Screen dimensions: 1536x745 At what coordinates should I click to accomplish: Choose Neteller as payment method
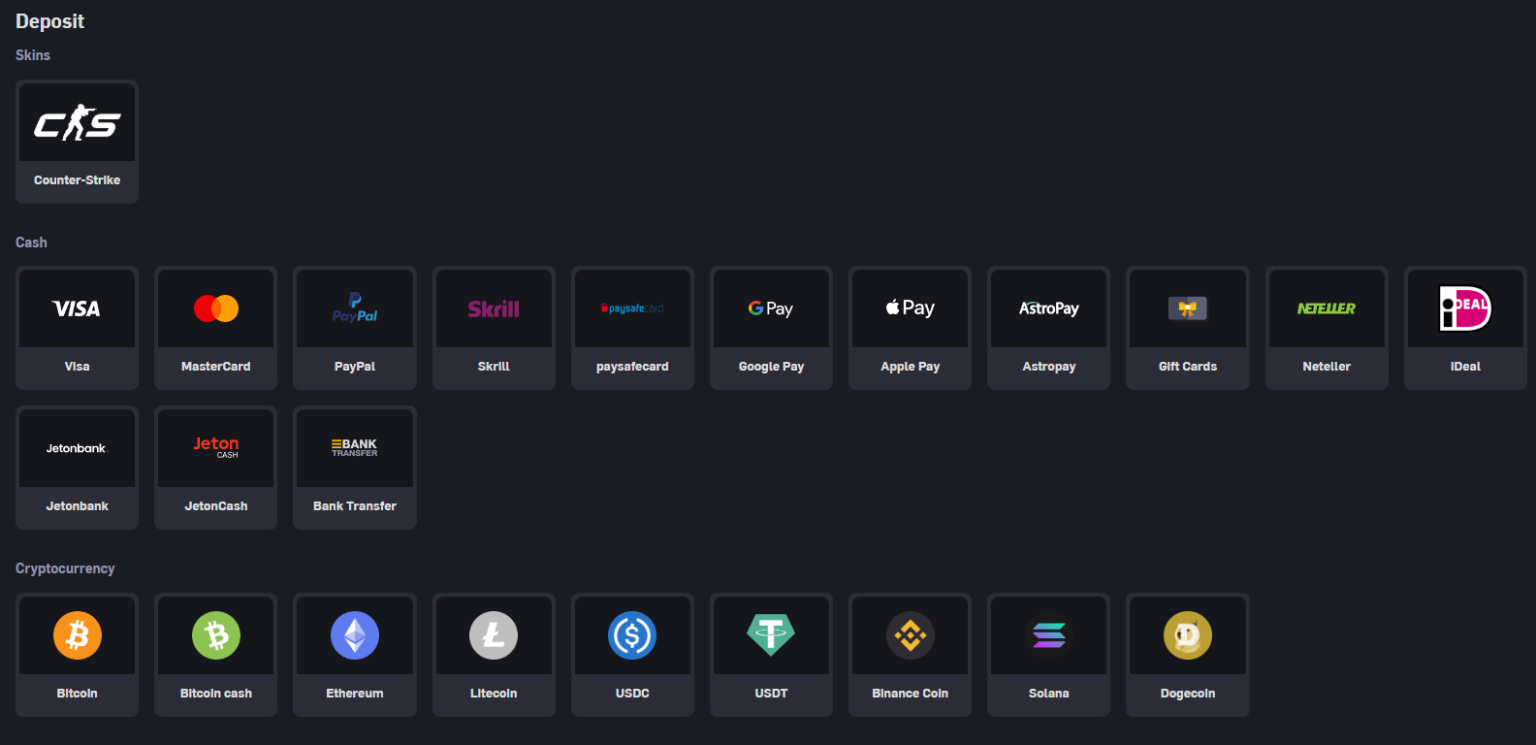pyautogui.click(x=1327, y=328)
